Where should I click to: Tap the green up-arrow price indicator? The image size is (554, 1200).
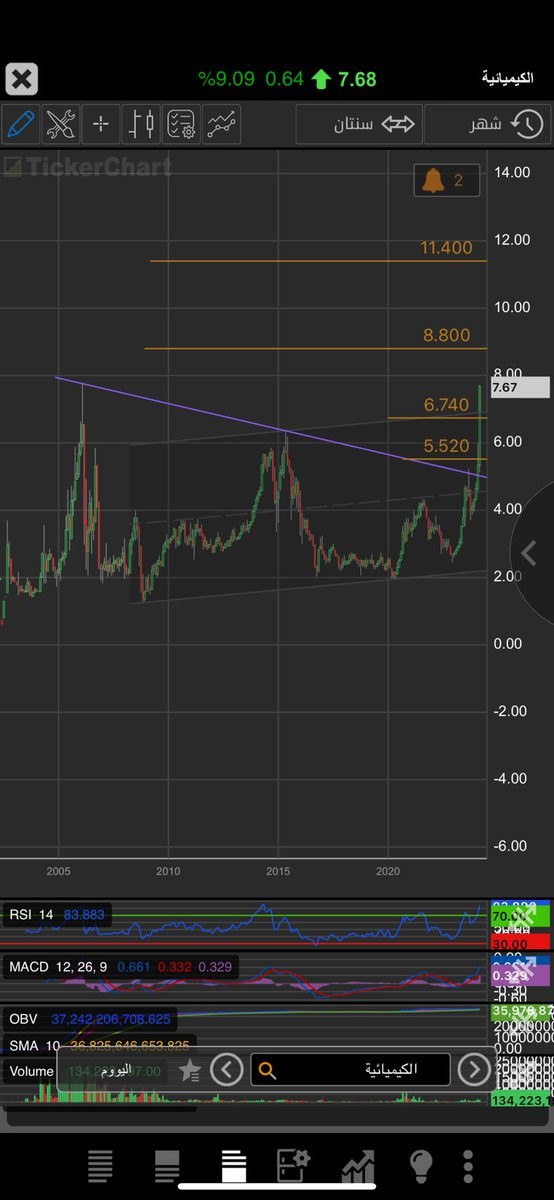pyautogui.click(x=321, y=78)
